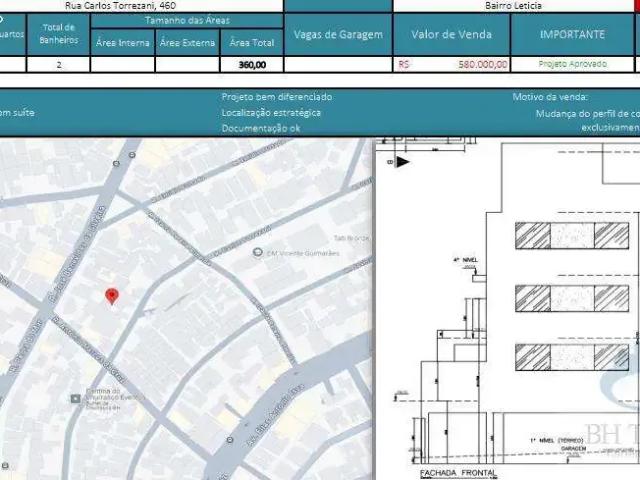
Task: Select the total area value '360,00'
Action: click(251, 64)
